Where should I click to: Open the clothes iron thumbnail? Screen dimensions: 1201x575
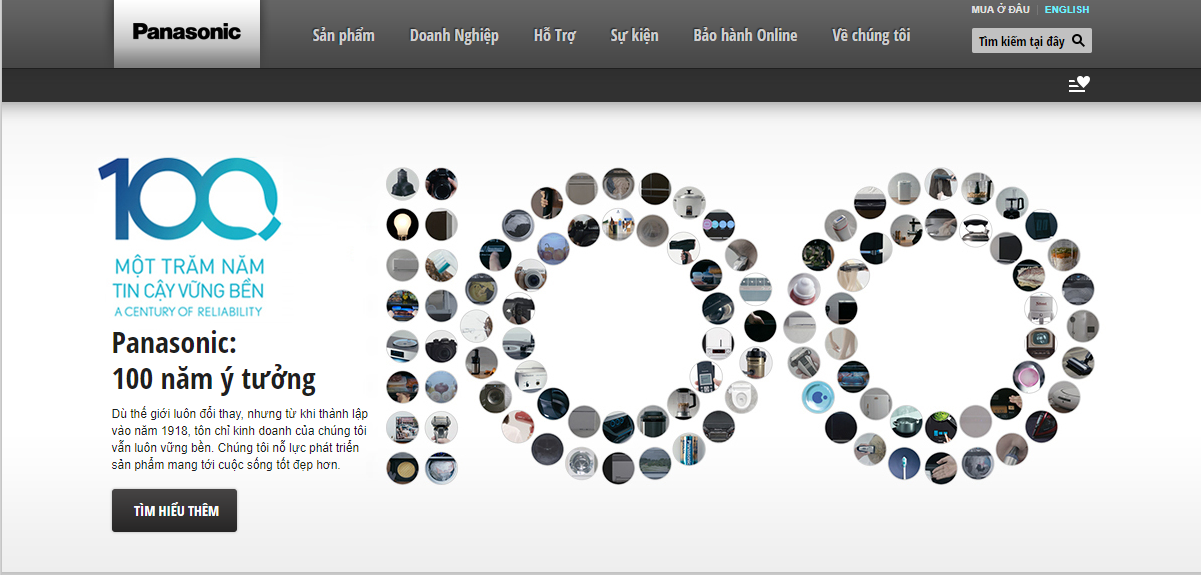[976, 229]
